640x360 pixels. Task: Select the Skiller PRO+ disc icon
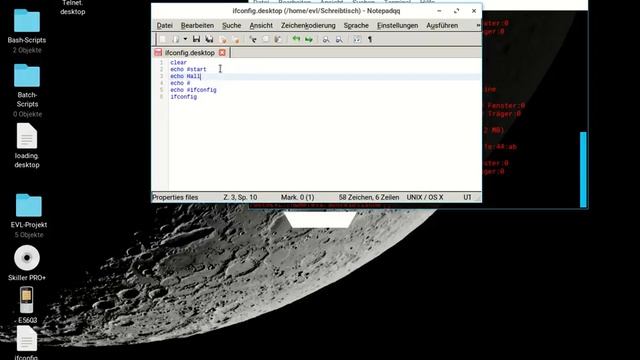point(27,258)
